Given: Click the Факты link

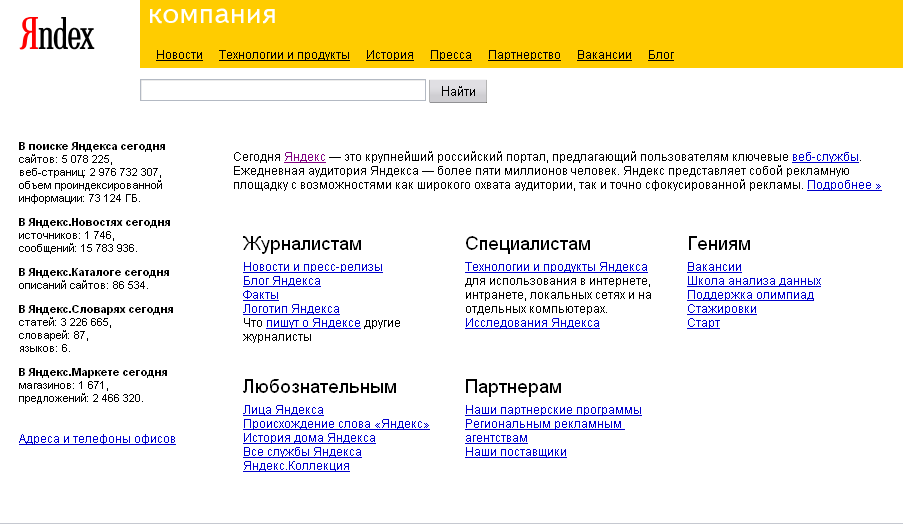Looking at the screenshot, I should (x=261, y=295).
